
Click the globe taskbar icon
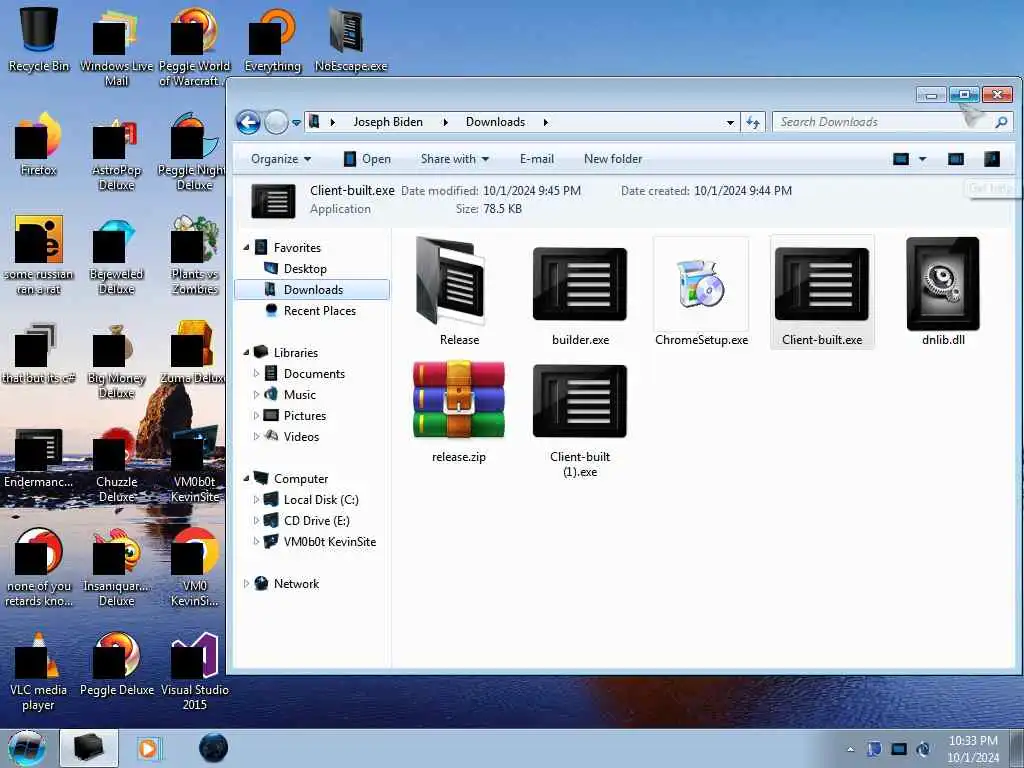click(214, 748)
